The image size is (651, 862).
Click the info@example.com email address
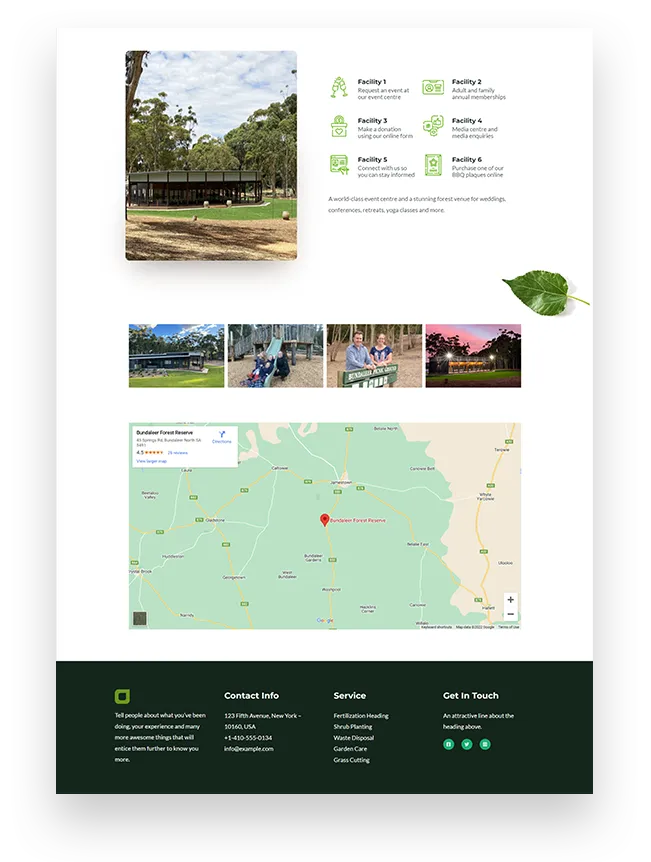pos(249,749)
